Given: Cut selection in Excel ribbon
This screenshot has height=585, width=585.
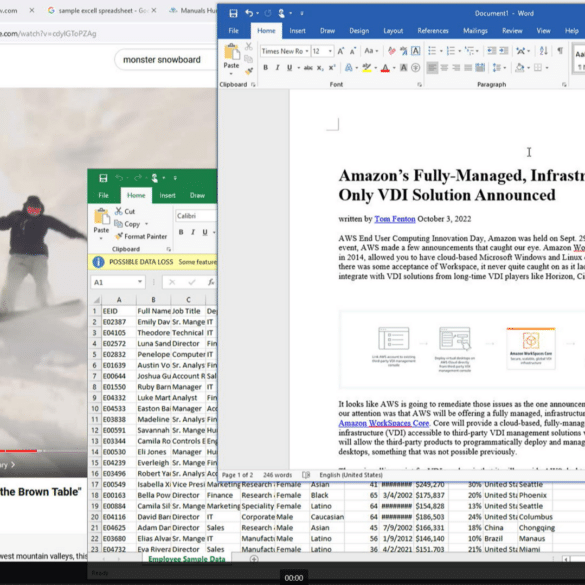Looking at the screenshot, I should click(125, 211).
